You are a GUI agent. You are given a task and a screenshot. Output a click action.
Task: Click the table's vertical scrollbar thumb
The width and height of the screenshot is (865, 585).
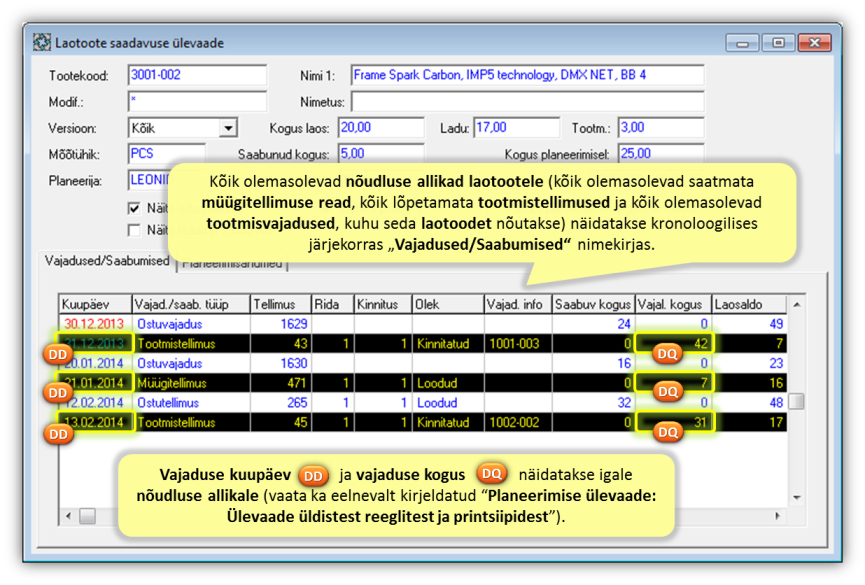click(x=797, y=401)
